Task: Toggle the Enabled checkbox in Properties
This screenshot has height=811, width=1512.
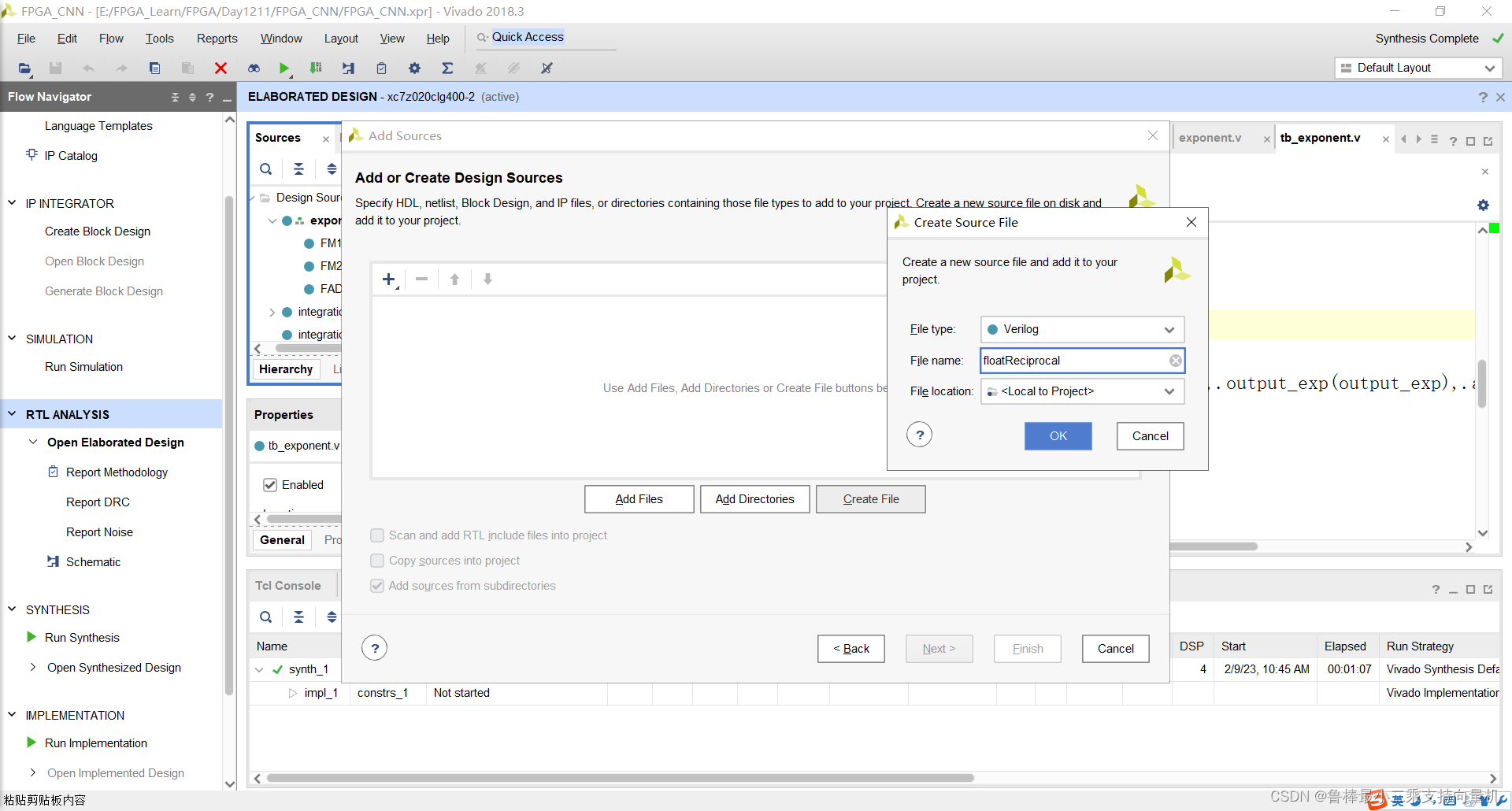Action: click(x=270, y=485)
